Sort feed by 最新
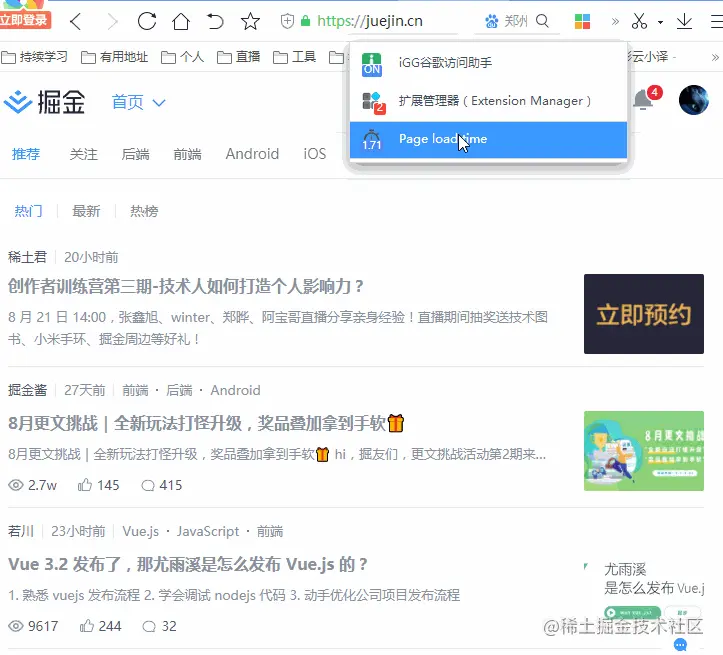723x655 pixels. 86,211
